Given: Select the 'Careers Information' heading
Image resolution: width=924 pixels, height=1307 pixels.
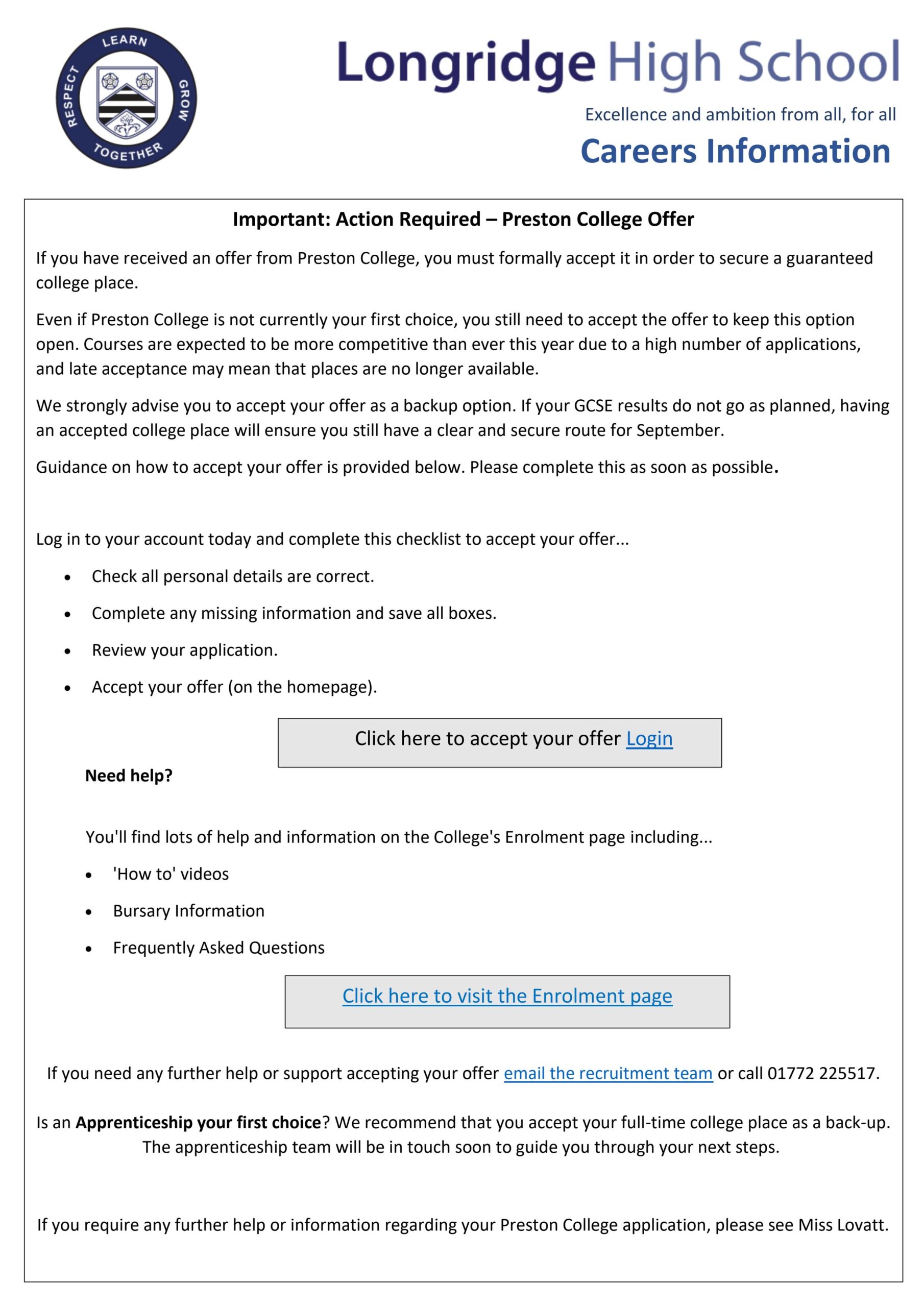Looking at the screenshot, I should click(735, 152).
